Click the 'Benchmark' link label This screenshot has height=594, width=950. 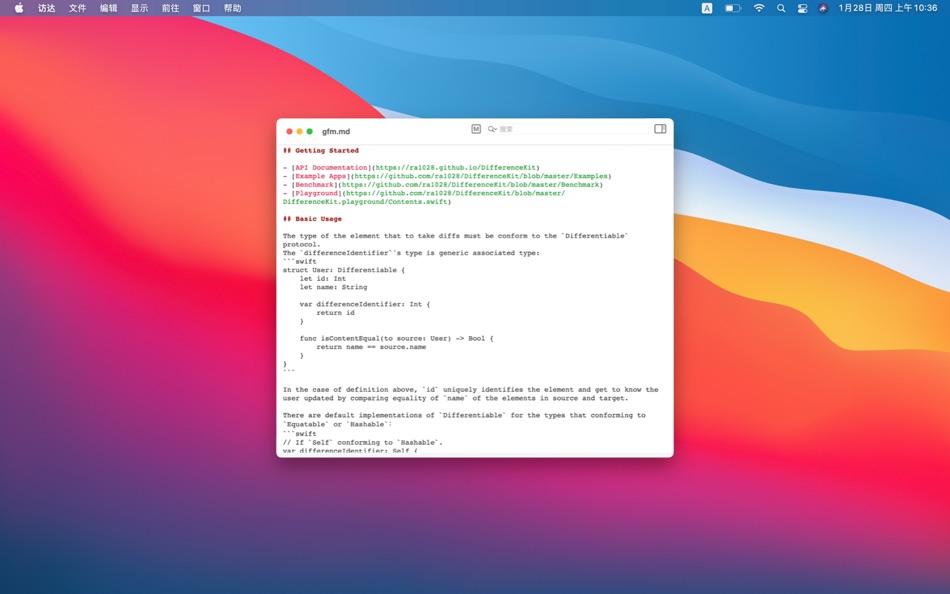(x=314, y=184)
